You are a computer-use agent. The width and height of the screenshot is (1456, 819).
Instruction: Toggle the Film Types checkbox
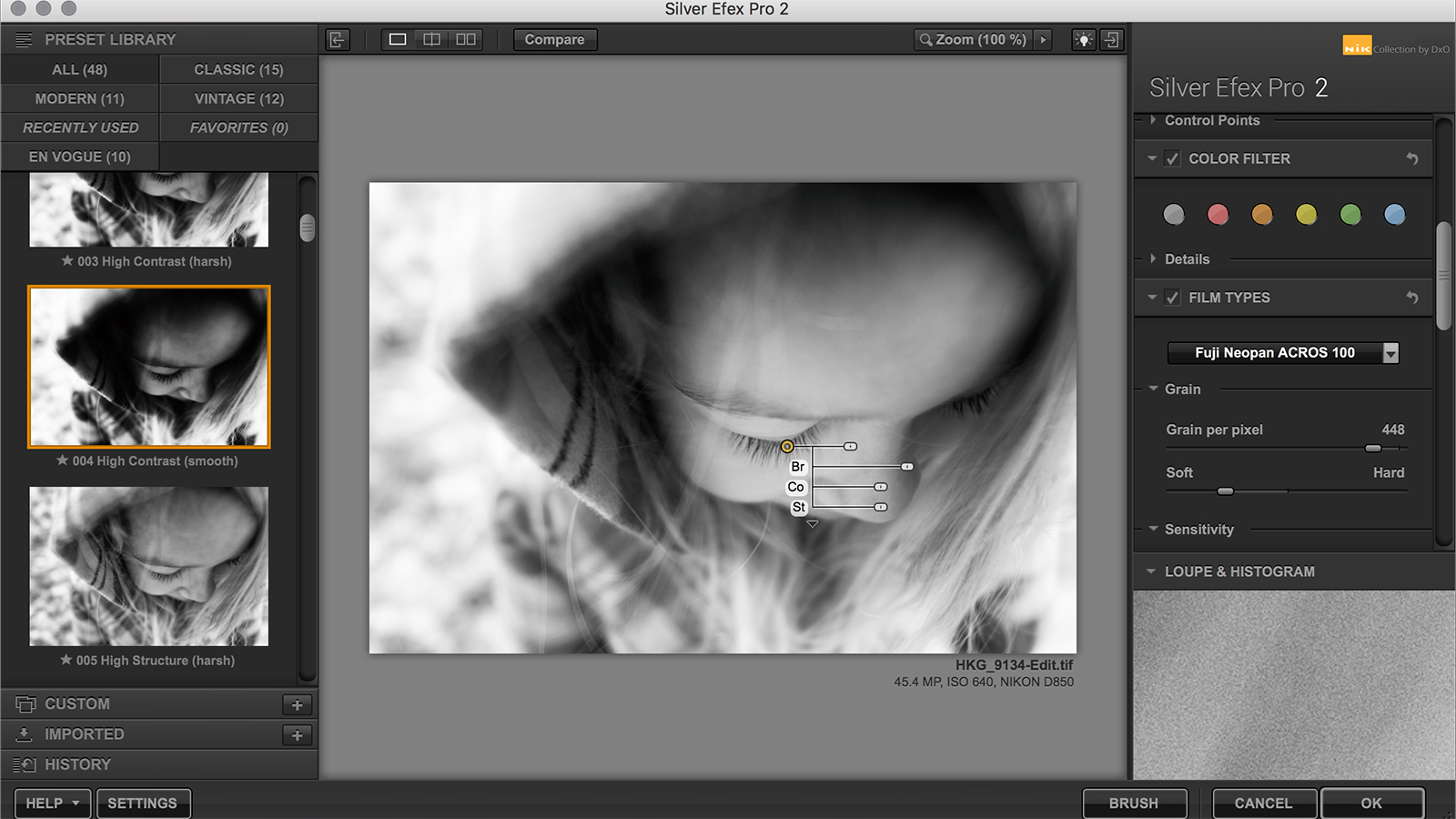pyautogui.click(x=1172, y=298)
